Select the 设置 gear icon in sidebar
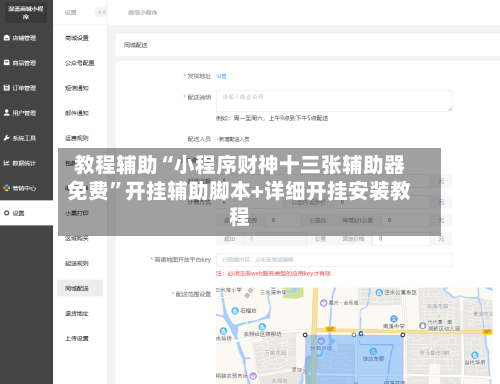The width and height of the screenshot is (500, 384). tap(6, 213)
